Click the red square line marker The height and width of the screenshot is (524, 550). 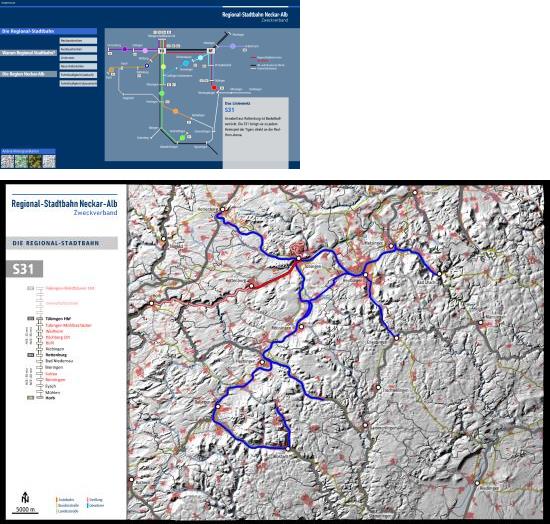coord(214,87)
